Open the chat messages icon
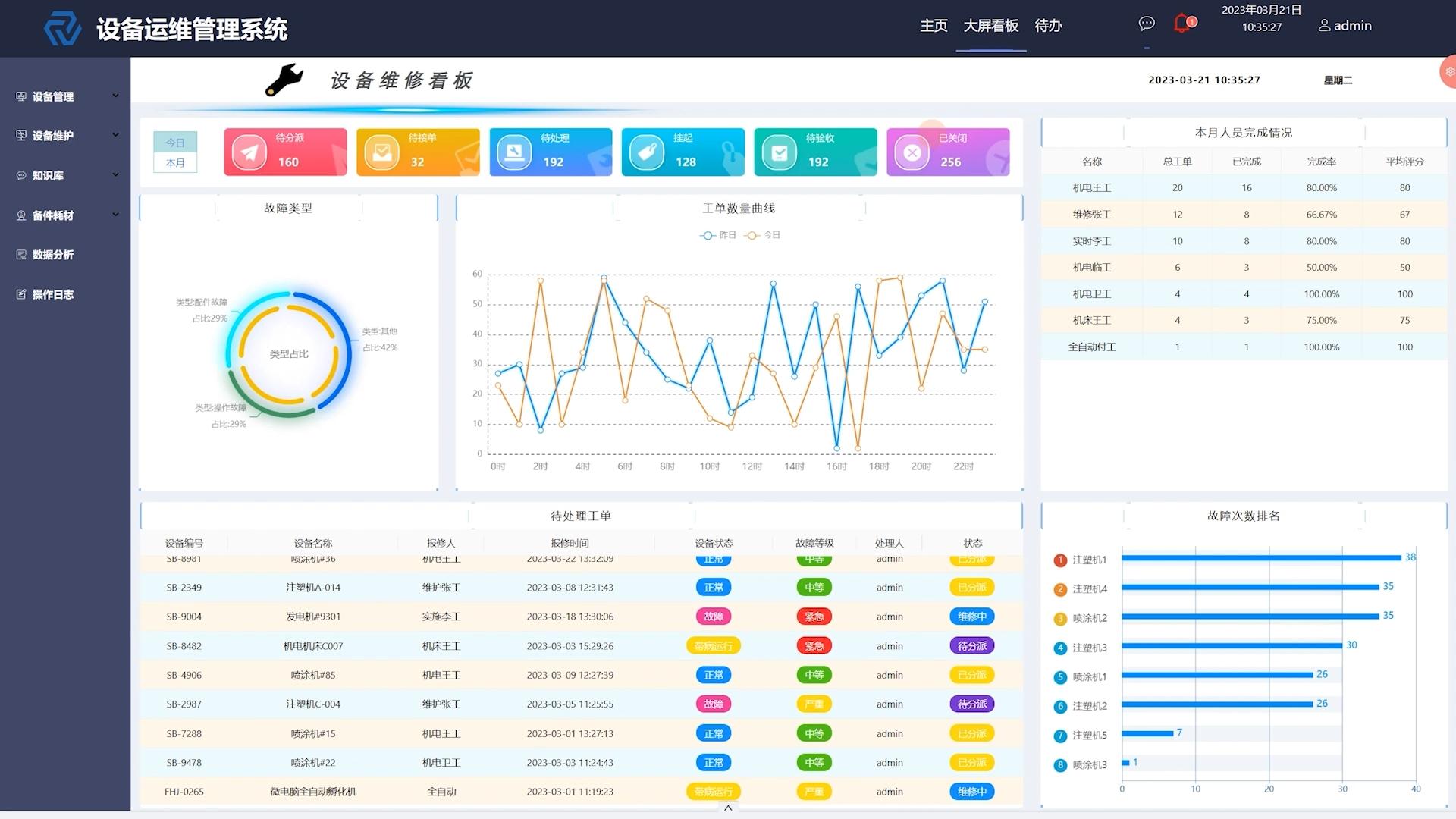The height and width of the screenshot is (819, 1456). point(1147,24)
